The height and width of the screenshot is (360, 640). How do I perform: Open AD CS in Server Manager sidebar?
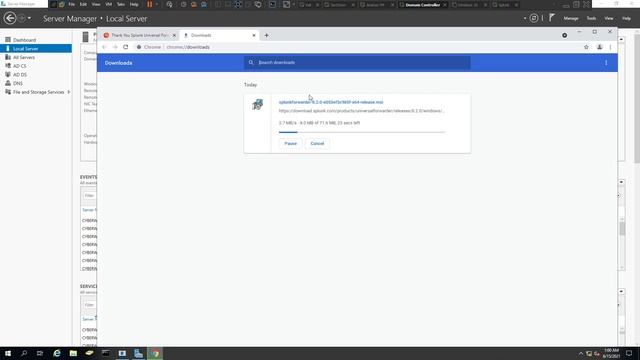point(20,66)
